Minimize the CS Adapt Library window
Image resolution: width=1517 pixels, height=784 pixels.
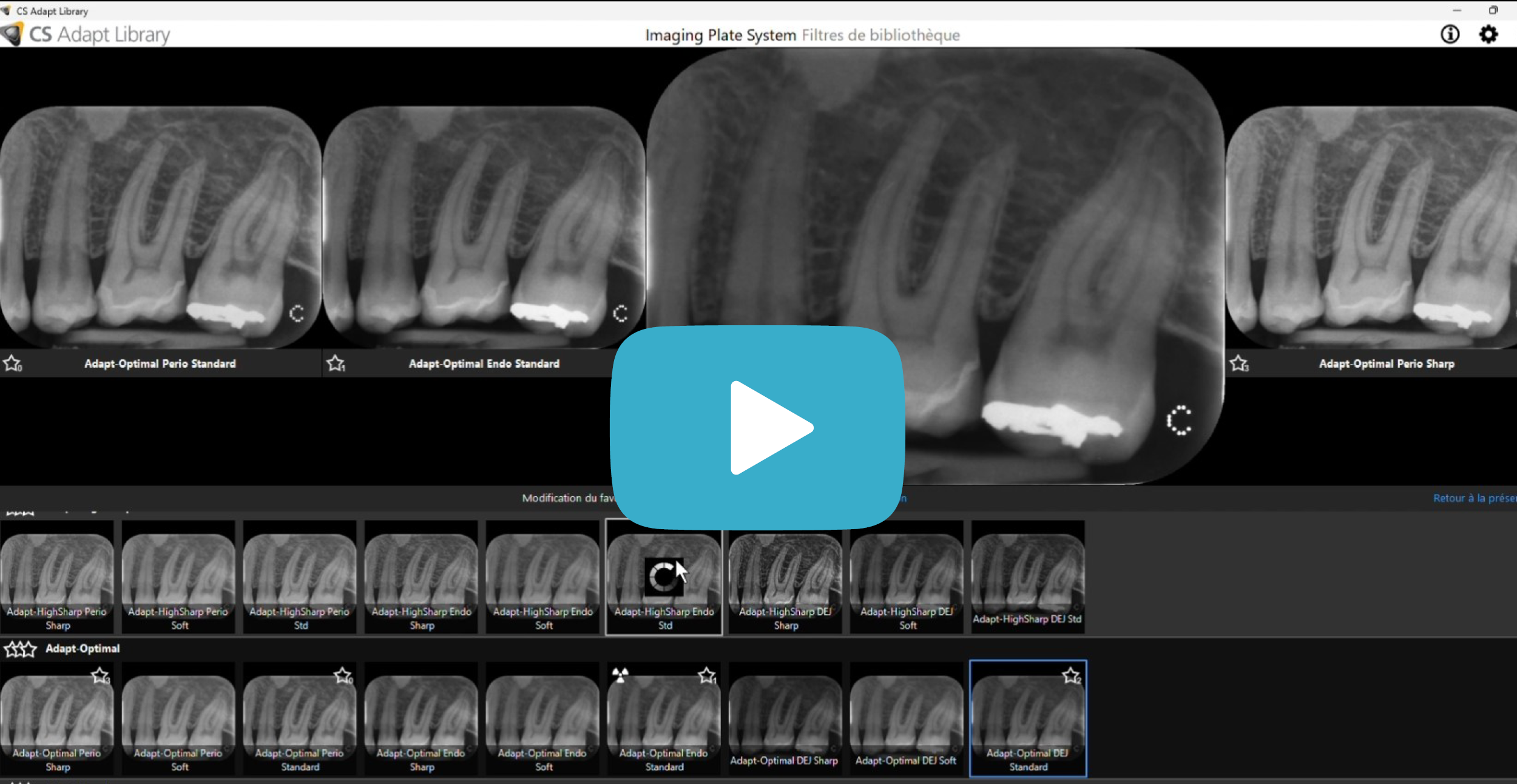(x=1456, y=10)
